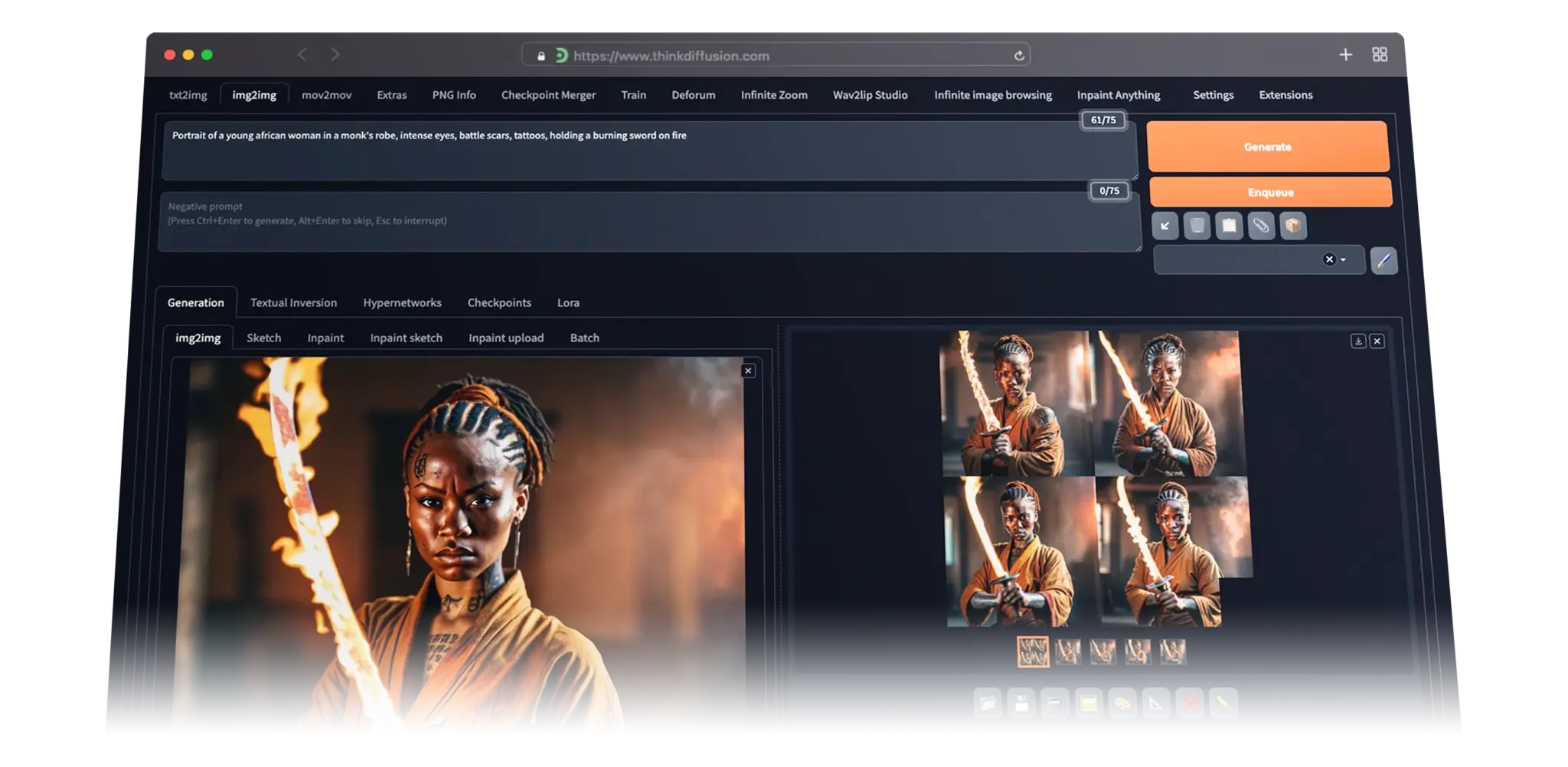Expand the styles dropdown arrow
The width and height of the screenshot is (1568, 767).
tap(1344, 259)
